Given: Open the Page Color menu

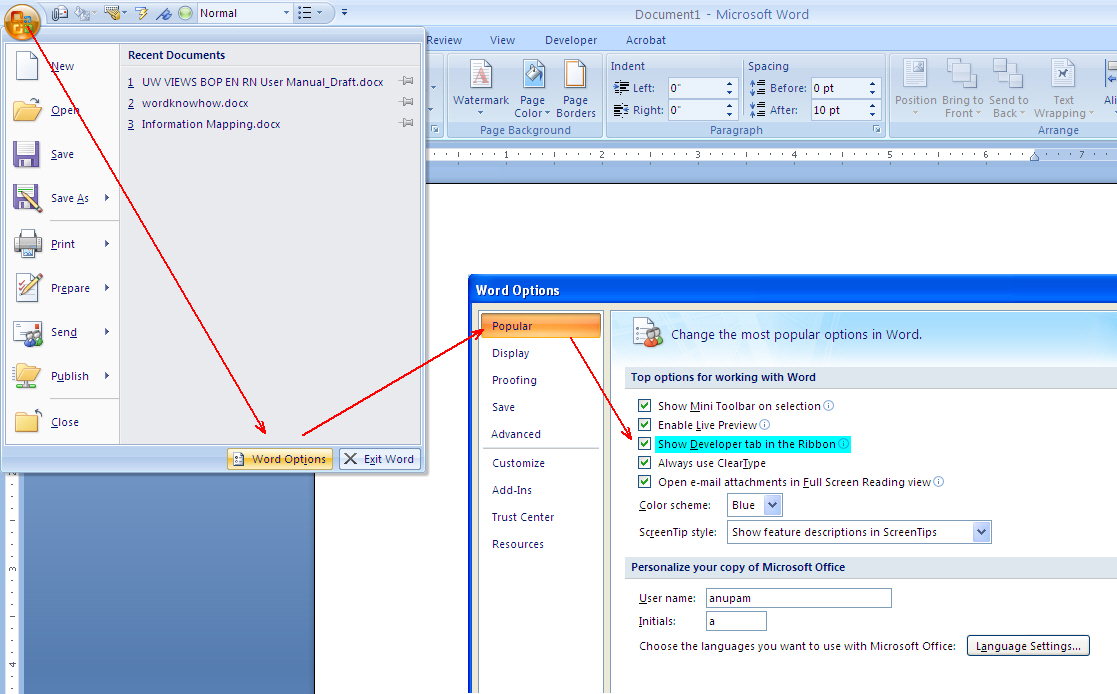Looking at the screenshot, I should (x=532, y=88).
